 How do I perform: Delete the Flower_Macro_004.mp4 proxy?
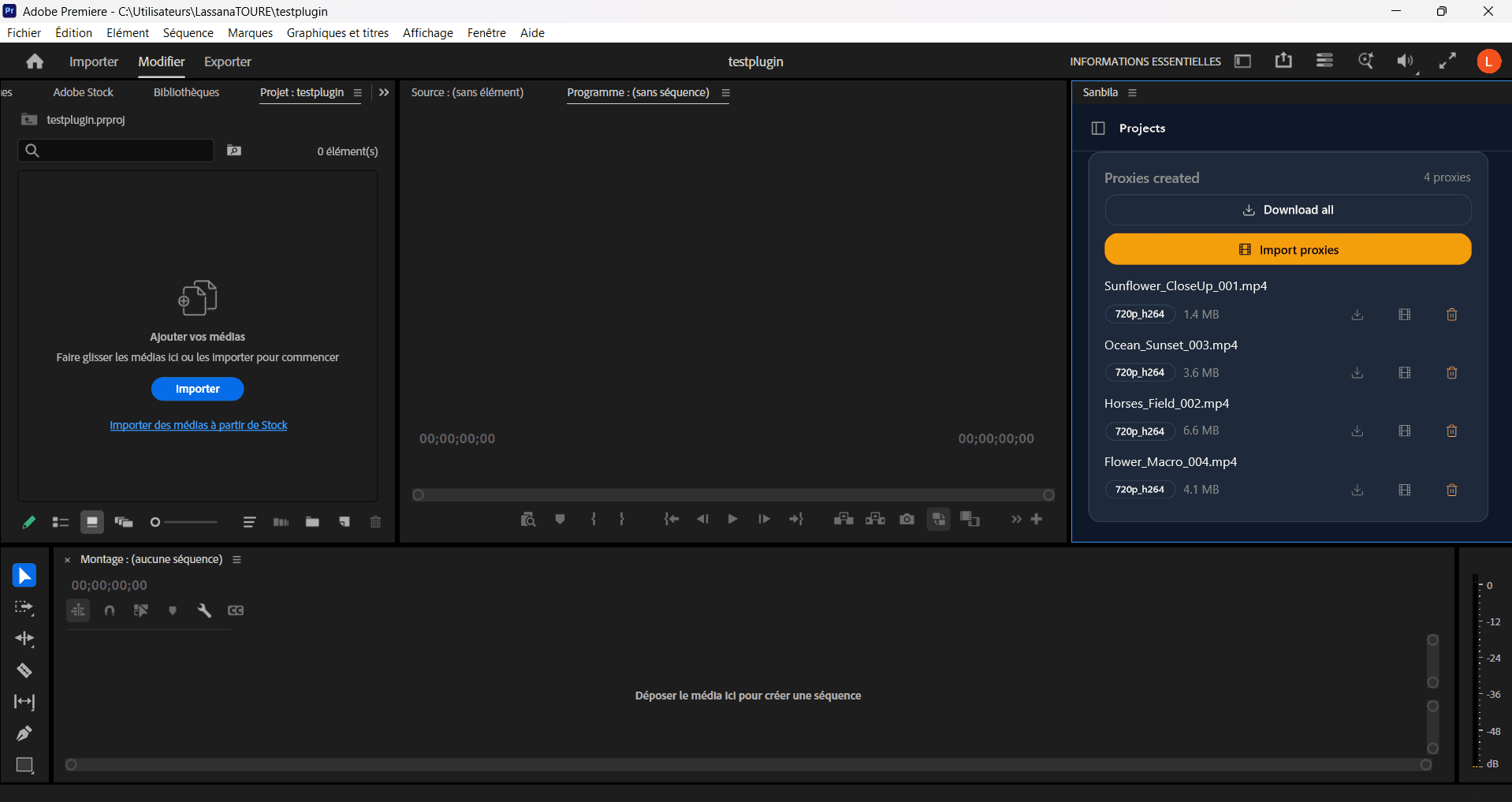[x=1452, y=490]
